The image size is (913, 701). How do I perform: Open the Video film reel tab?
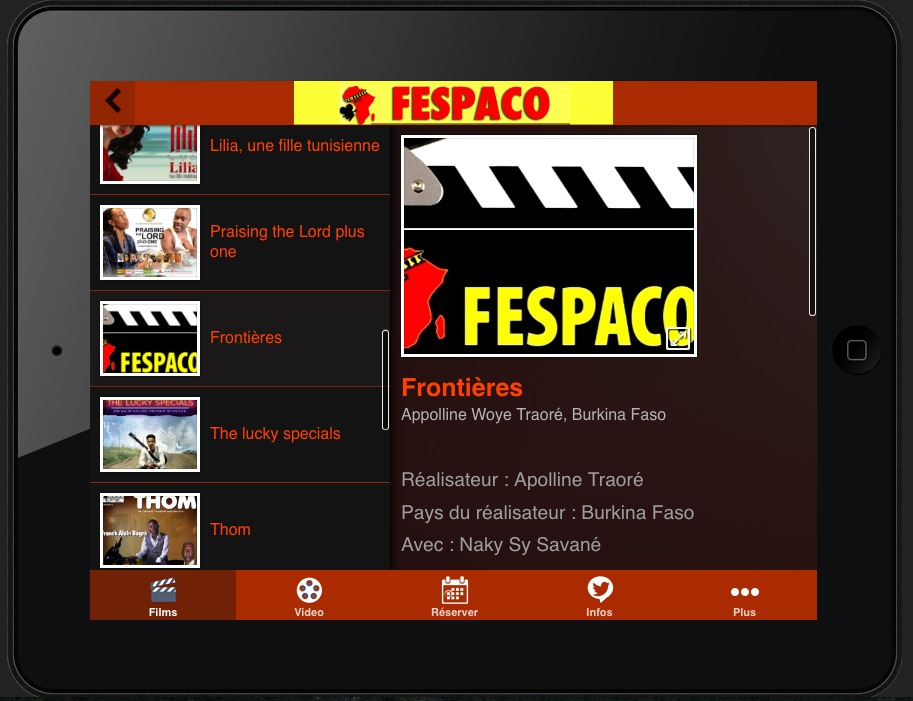309,596
